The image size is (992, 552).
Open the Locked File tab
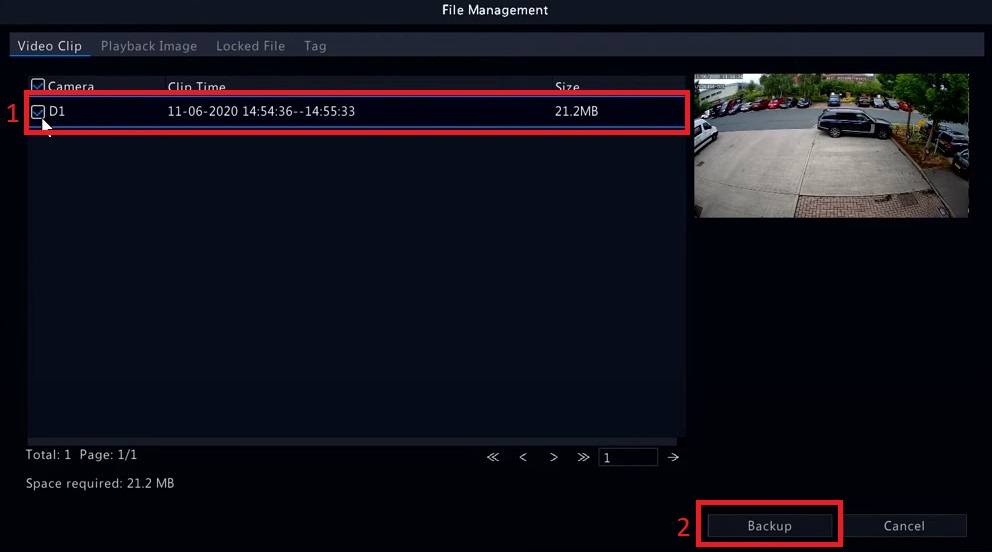[250, 46]
